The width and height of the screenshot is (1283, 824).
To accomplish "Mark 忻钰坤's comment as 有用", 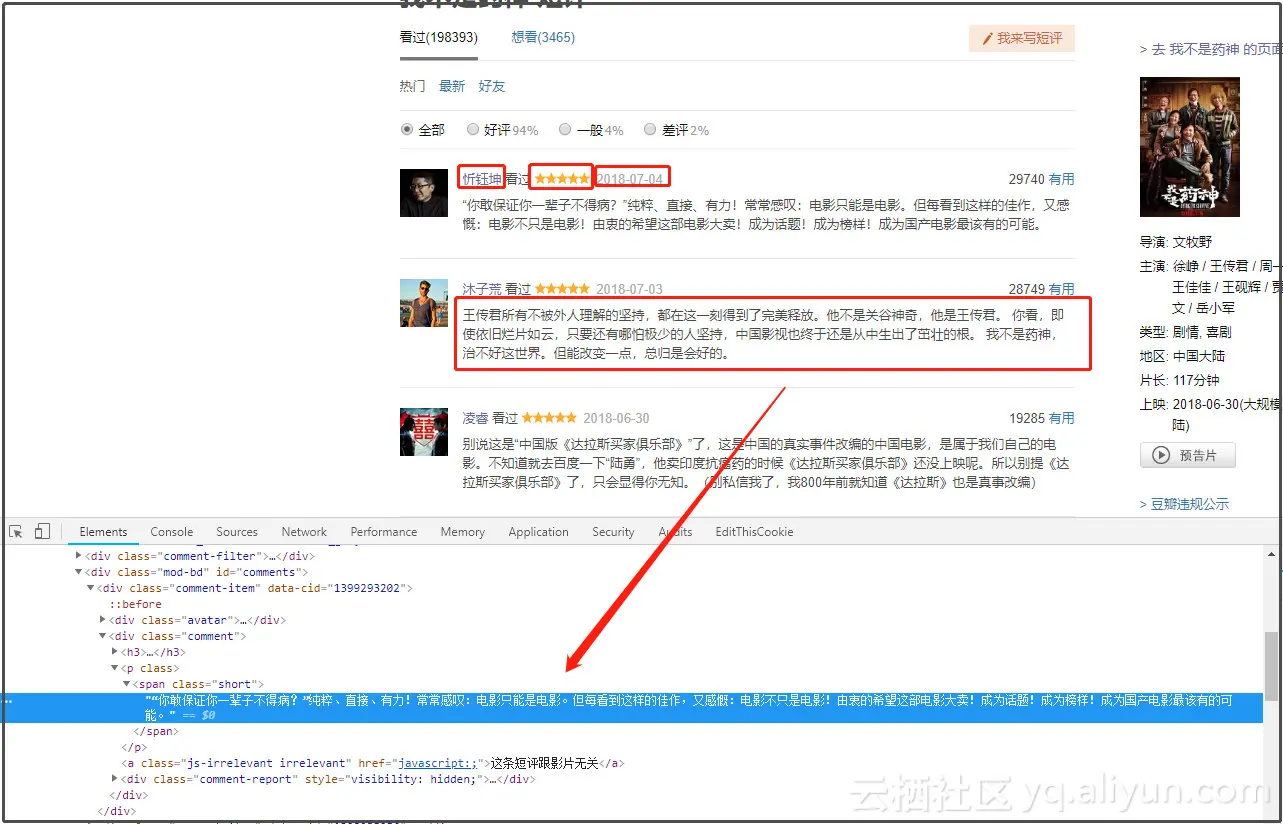I will 1061,178.
